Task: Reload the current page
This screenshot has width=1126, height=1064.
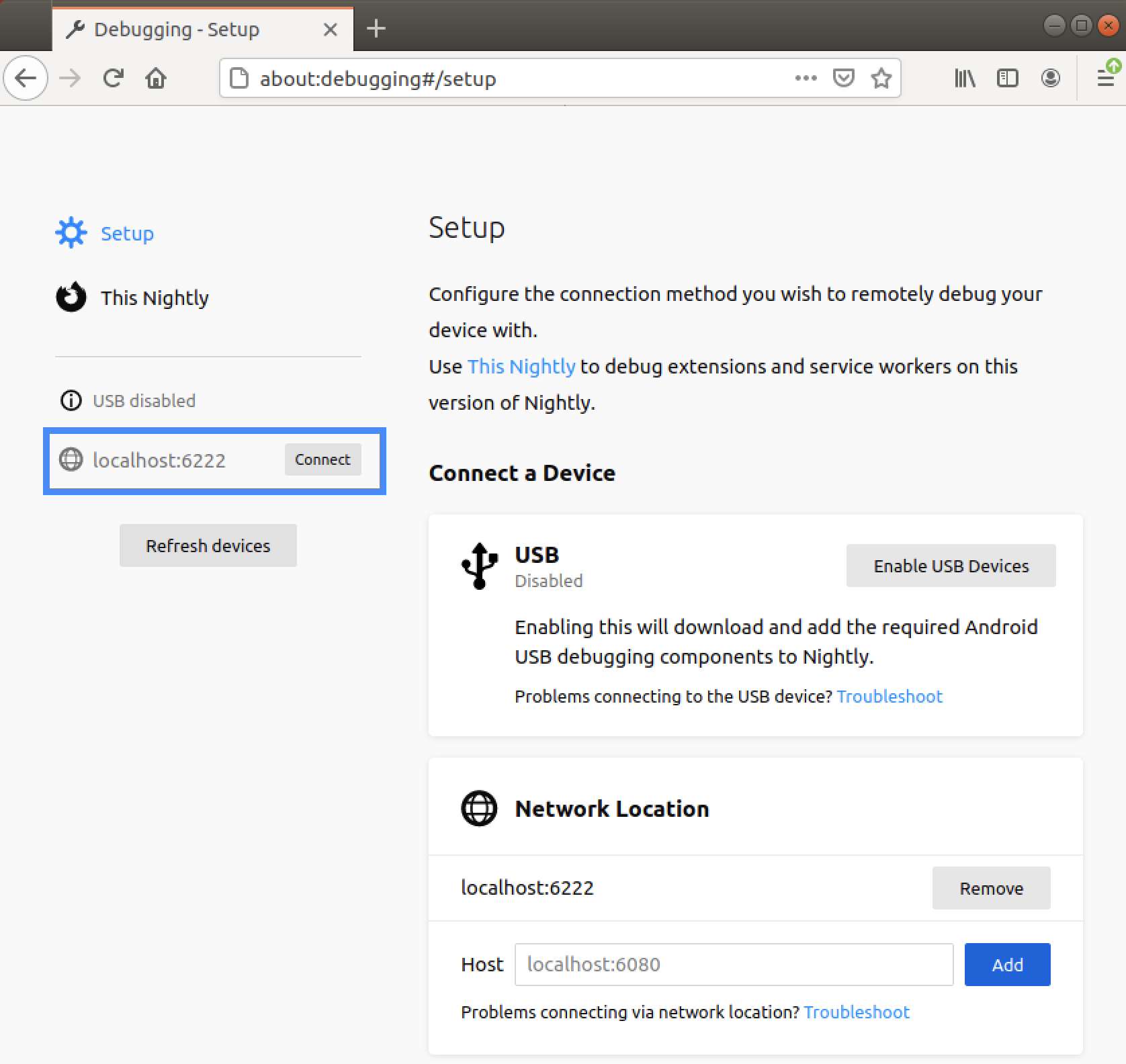Action: click(113, 79)
